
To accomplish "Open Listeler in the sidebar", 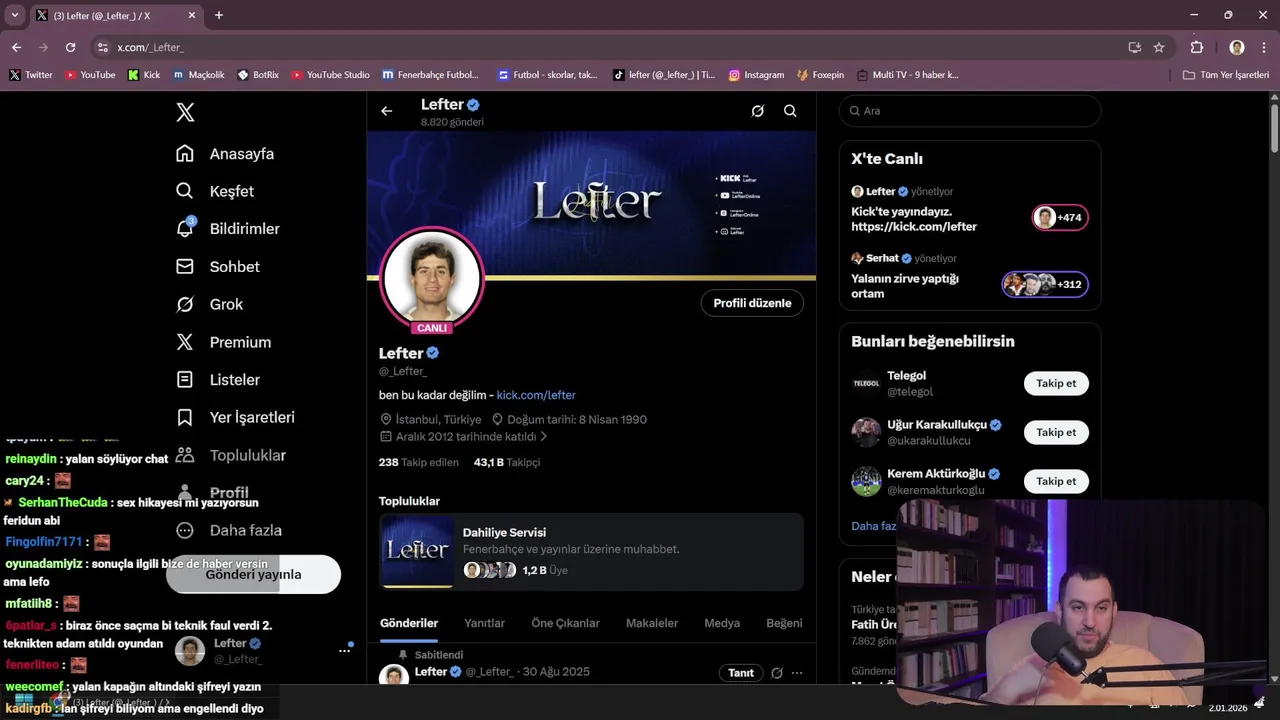I will pos(234,380).
